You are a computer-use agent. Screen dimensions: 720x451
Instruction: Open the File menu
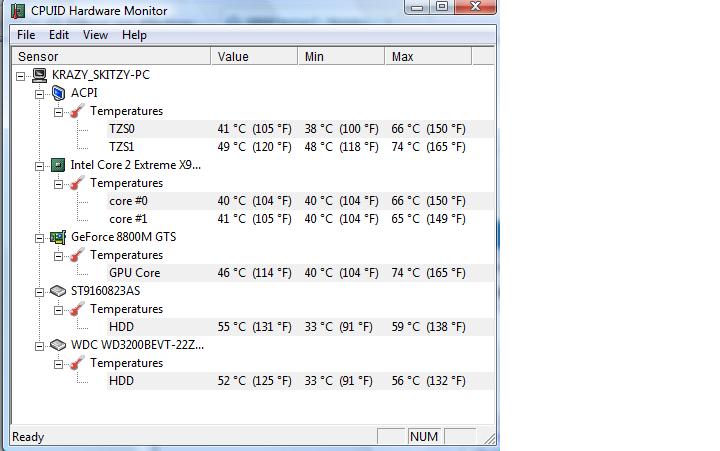(26, 35)
